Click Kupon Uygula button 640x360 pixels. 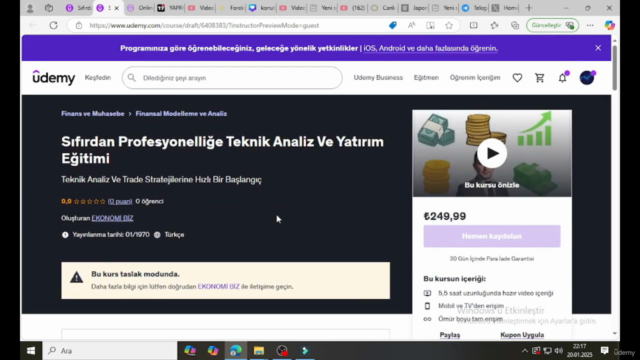[522, 335]
